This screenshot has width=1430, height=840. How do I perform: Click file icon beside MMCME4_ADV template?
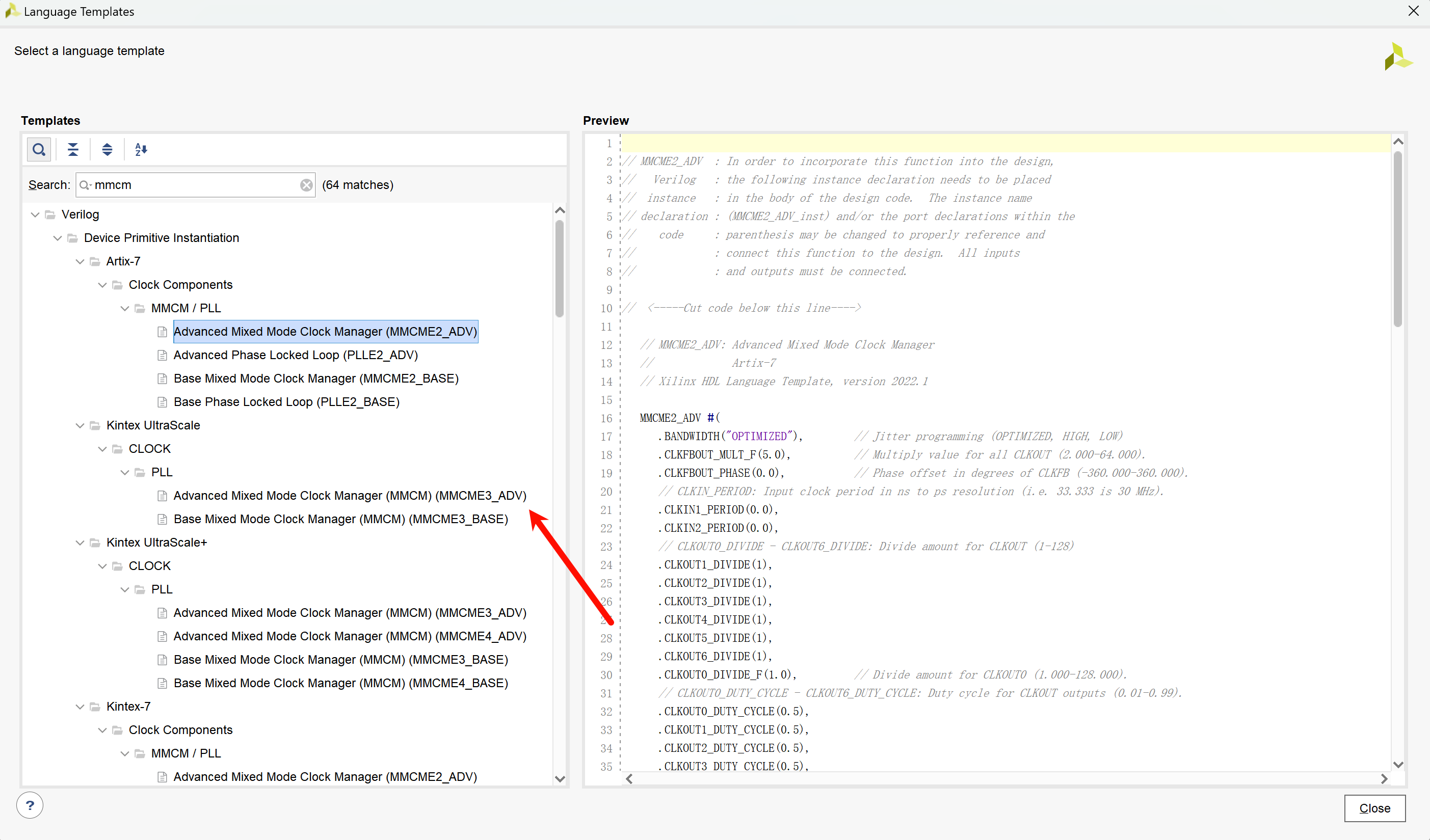[x=162, y=636]
